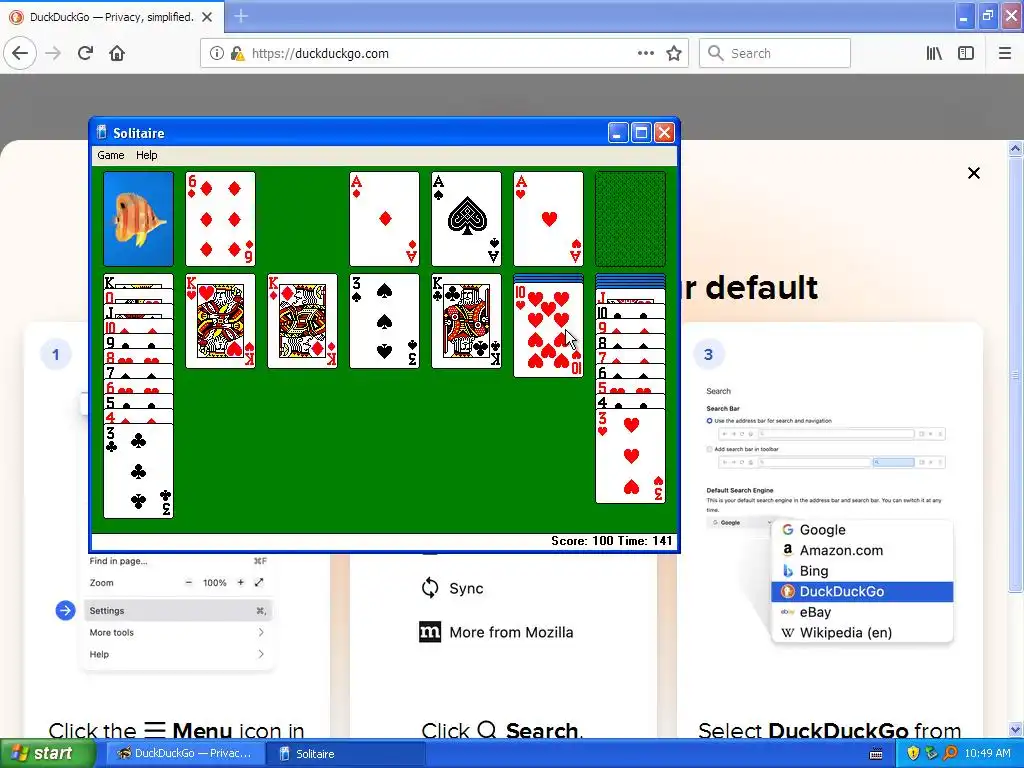1024x768 pixels.
Task: Click the page vertical scrollbar up arrow
Action: click(1016, 150)
